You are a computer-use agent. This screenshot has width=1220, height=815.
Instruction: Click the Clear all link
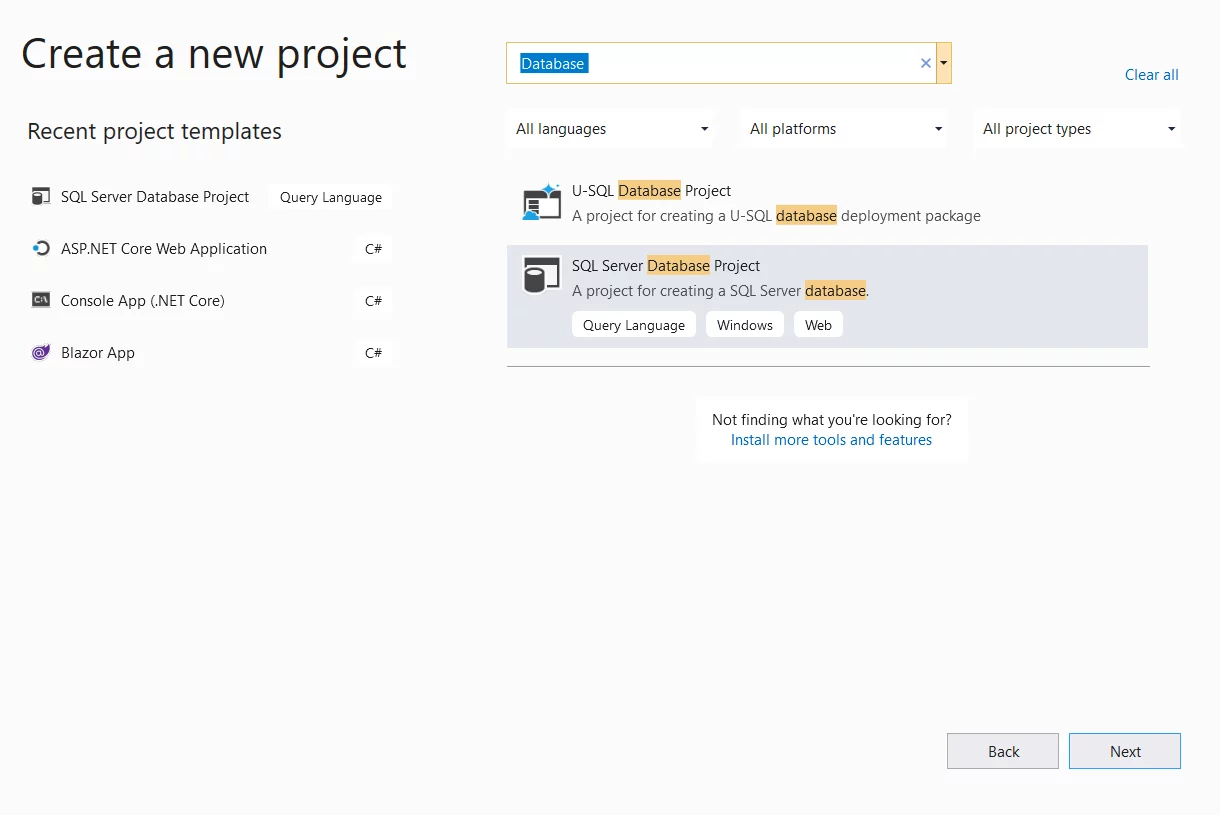tap(1152, 75)
